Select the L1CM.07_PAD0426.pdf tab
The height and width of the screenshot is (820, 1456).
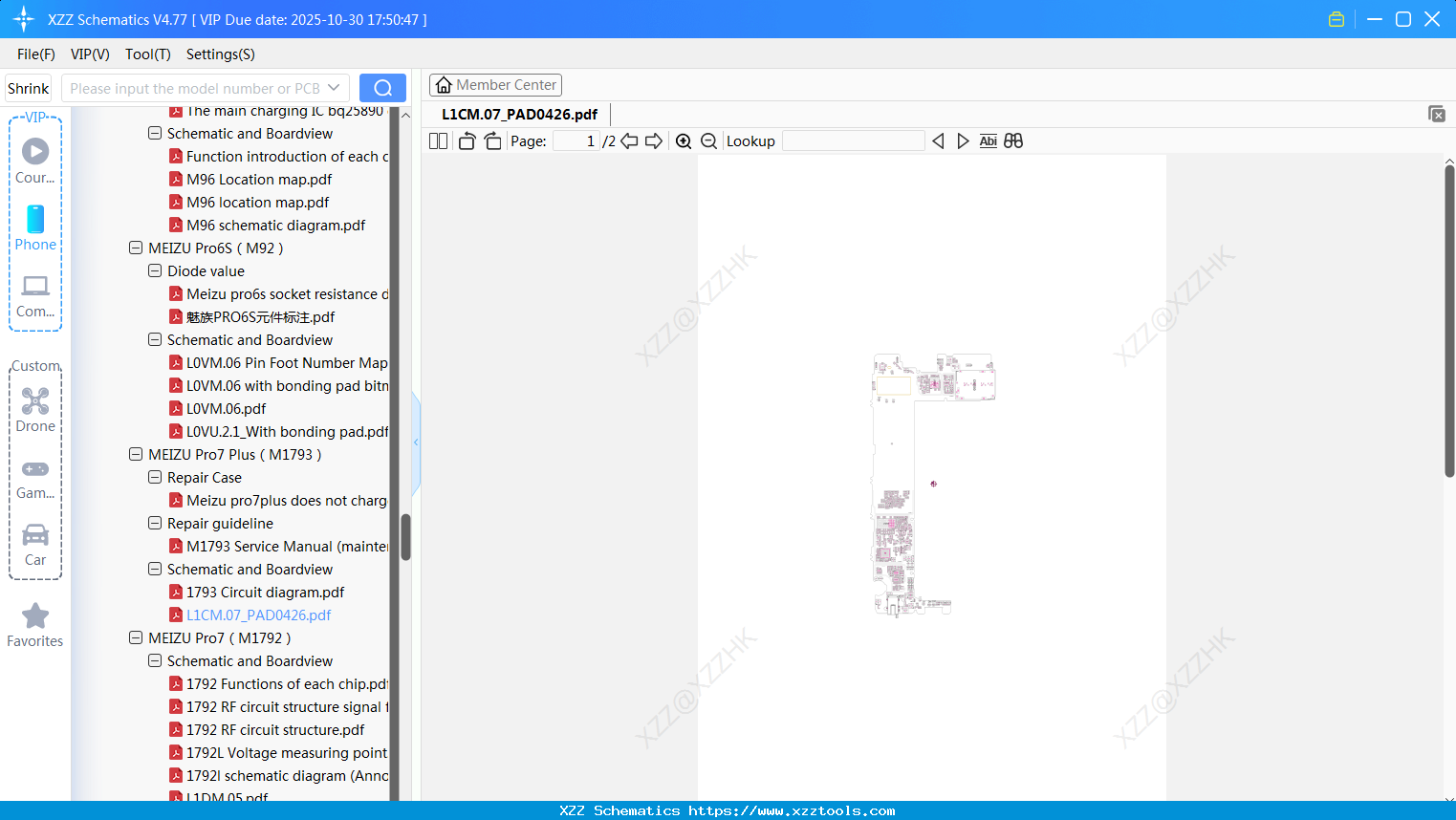519,115
